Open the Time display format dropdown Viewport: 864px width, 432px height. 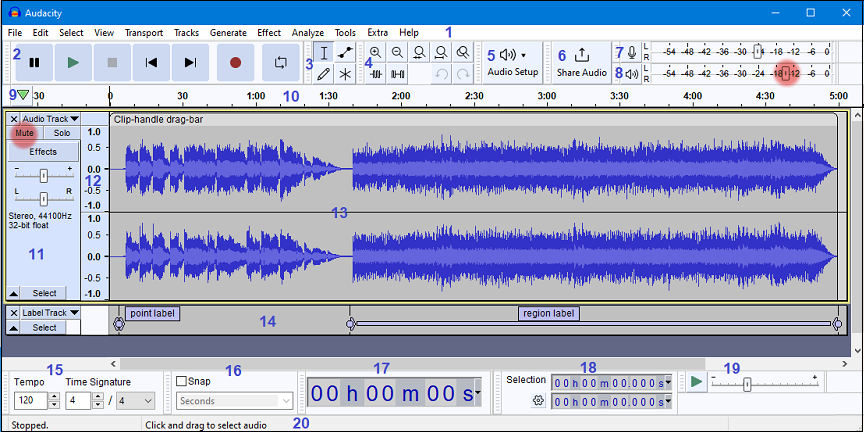coord(477,393)
